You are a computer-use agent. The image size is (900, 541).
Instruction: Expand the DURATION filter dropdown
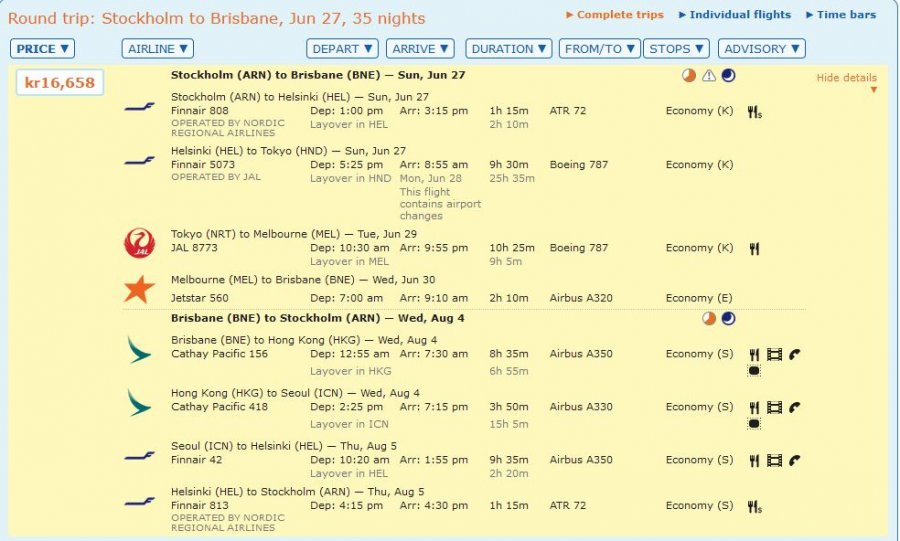click(509, 49)
